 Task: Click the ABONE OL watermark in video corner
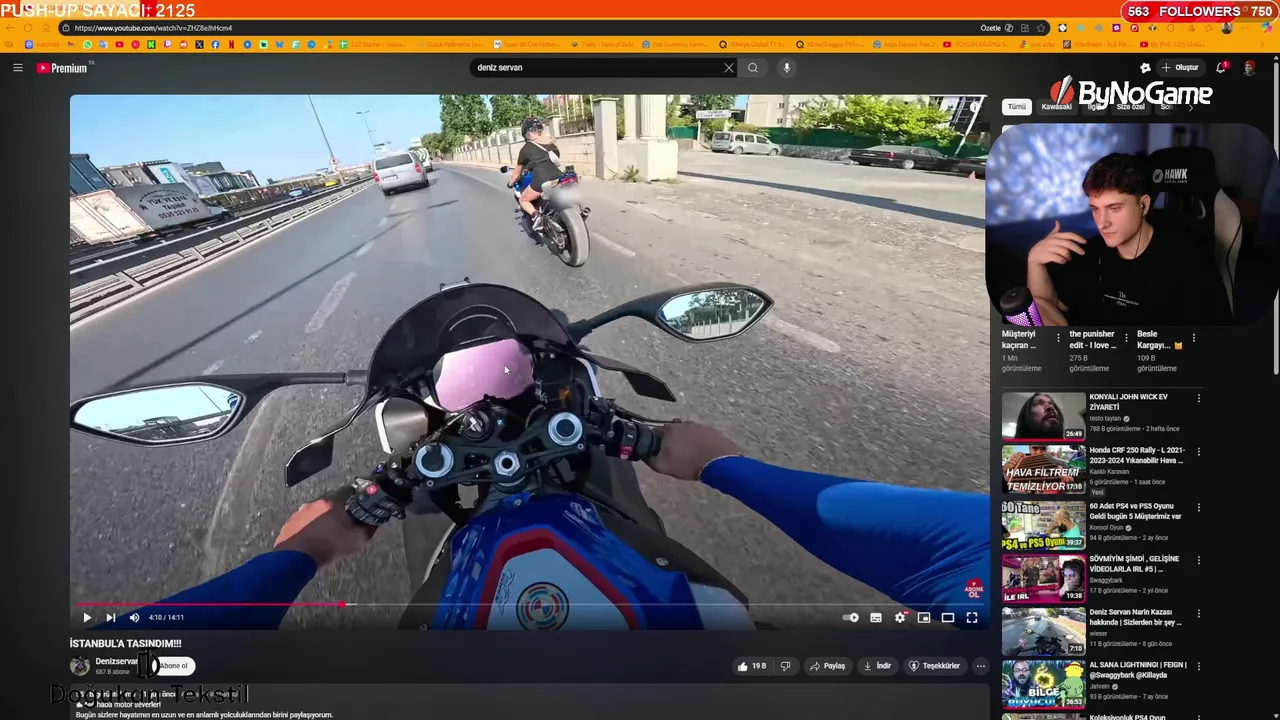coord(973,588)
